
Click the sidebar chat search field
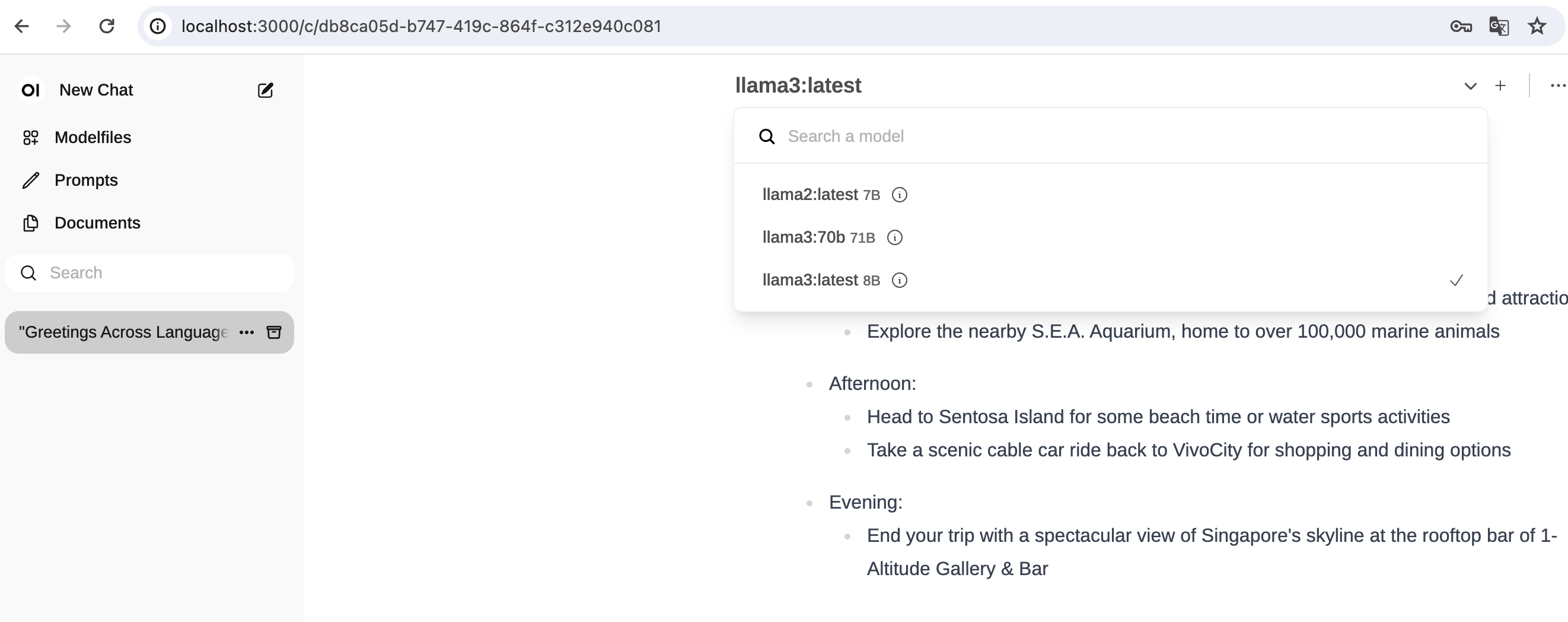pos(158,273)
